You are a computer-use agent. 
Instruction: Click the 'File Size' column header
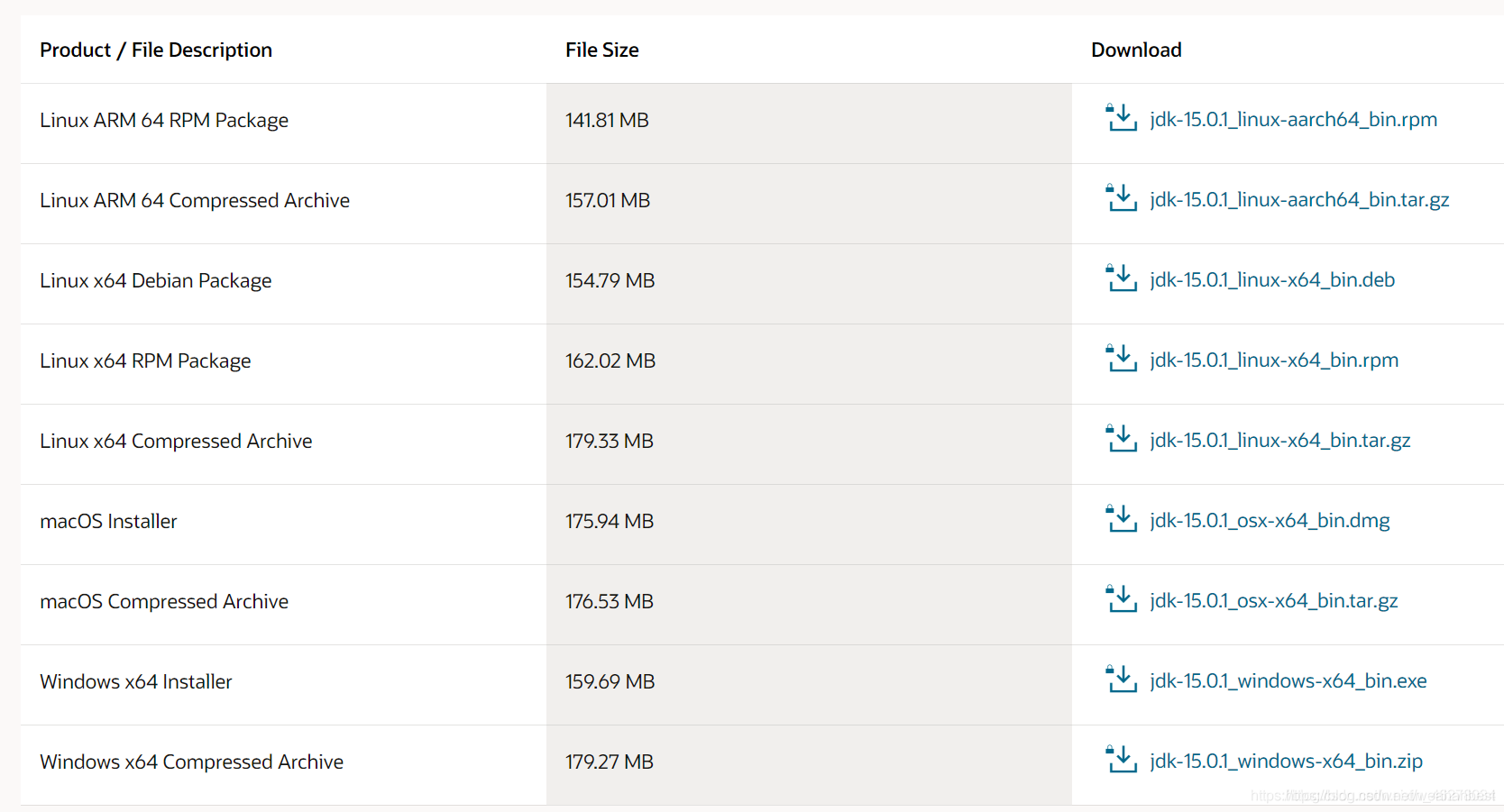[602, 50]
